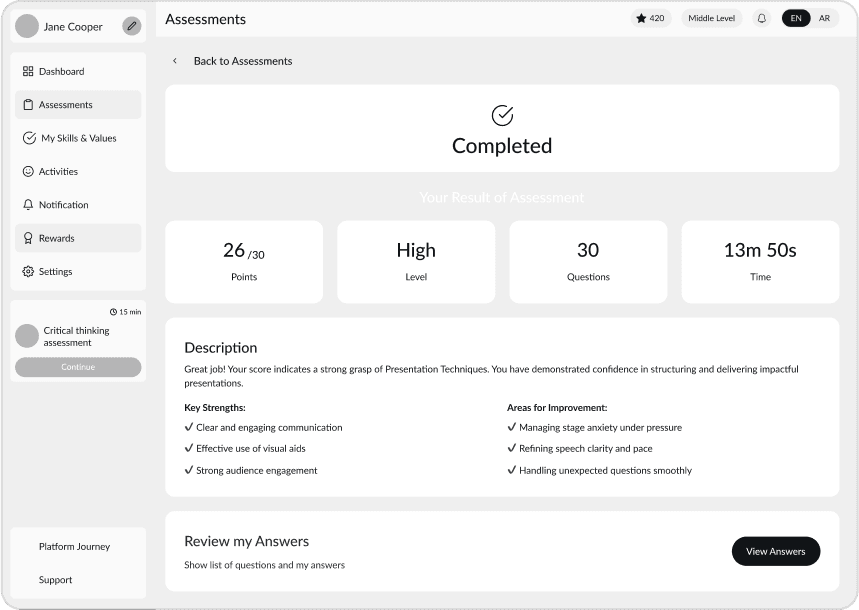Image resolution: width=859 pixels, height=610 pixels.
Task: Open the Support page
Action: click(x=55, y=580)
